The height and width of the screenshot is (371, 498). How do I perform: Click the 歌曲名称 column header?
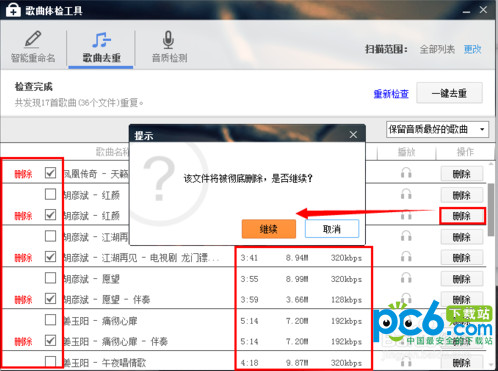coord(112,152)
